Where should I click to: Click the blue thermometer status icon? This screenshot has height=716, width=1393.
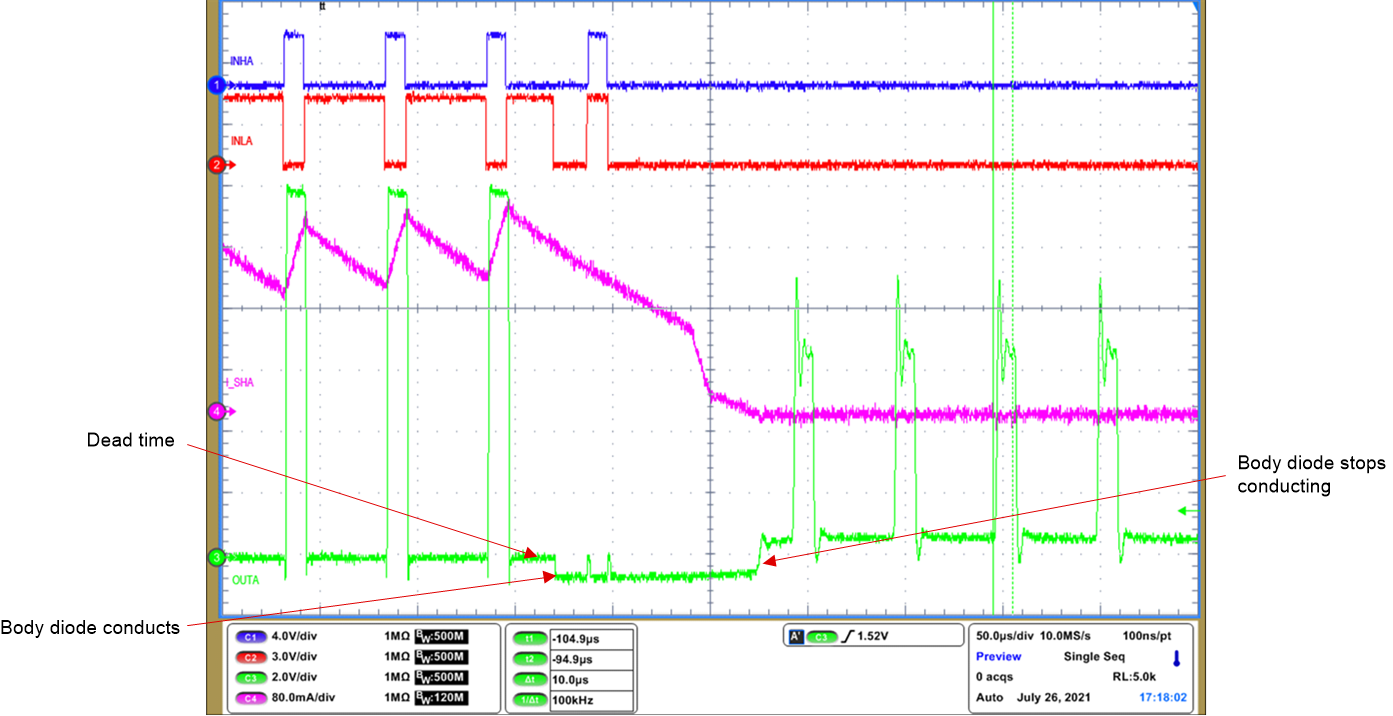click(x=1177, y=658)
